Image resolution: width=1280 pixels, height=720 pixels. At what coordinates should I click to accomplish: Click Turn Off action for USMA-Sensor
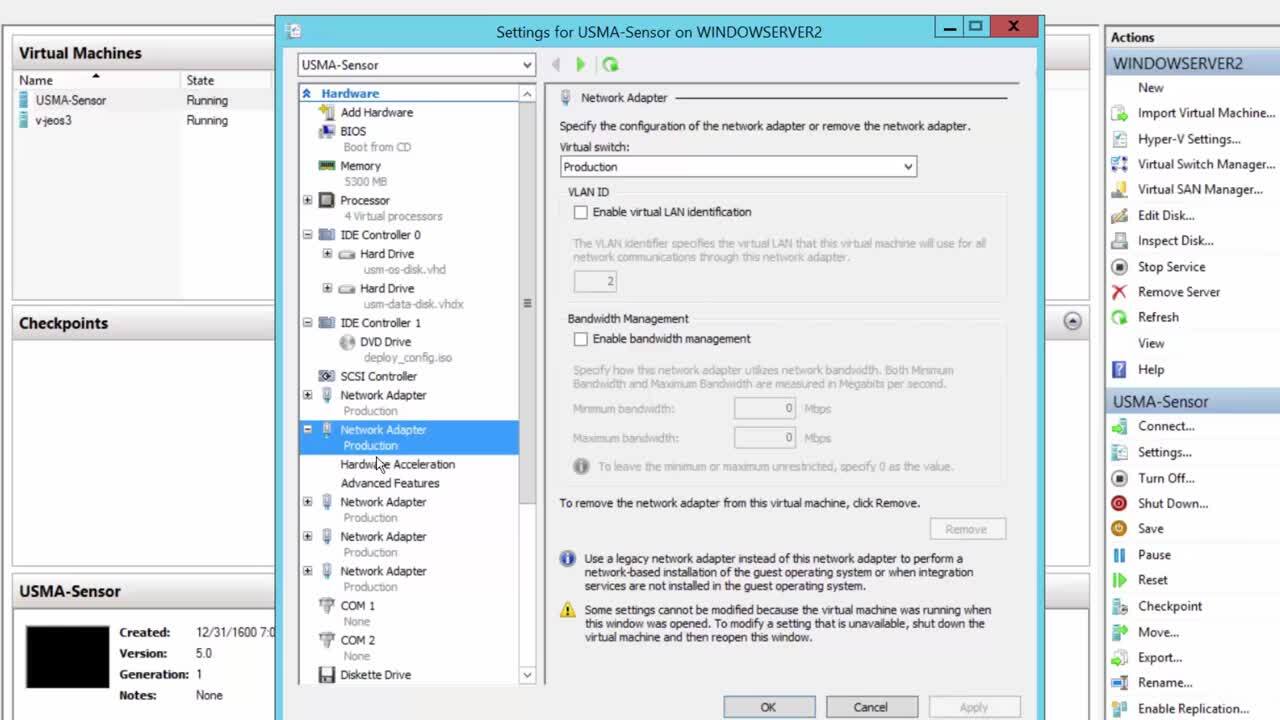click(x=1166, y=478)
